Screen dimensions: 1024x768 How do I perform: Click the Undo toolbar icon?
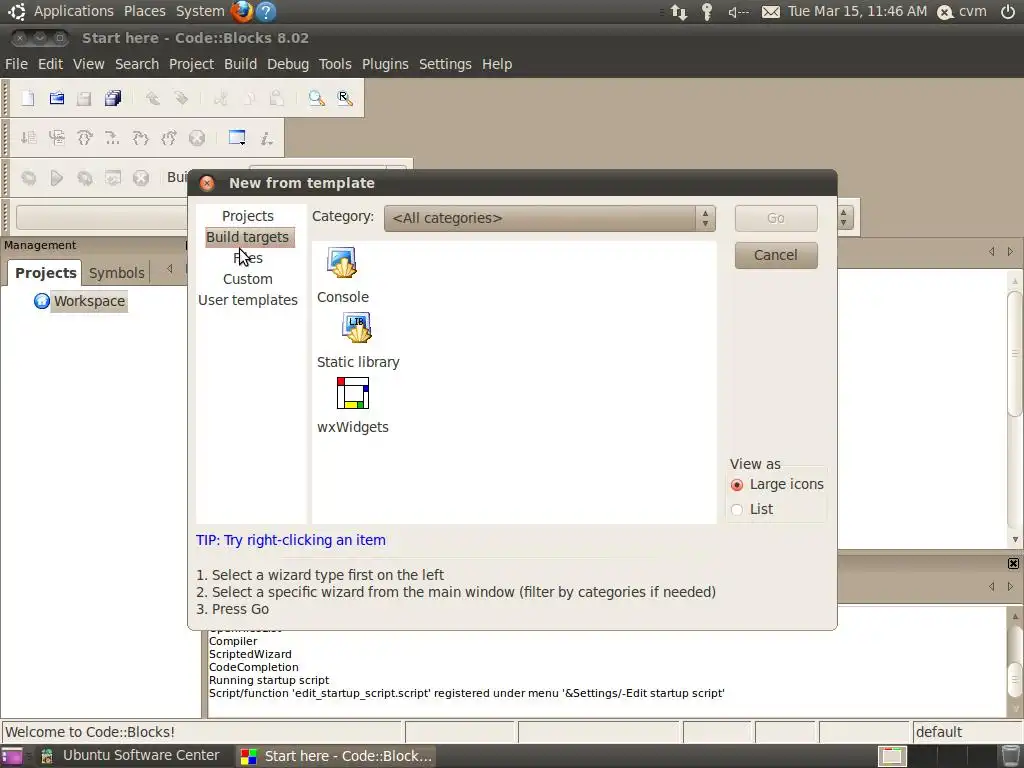(x=153, y=98)
